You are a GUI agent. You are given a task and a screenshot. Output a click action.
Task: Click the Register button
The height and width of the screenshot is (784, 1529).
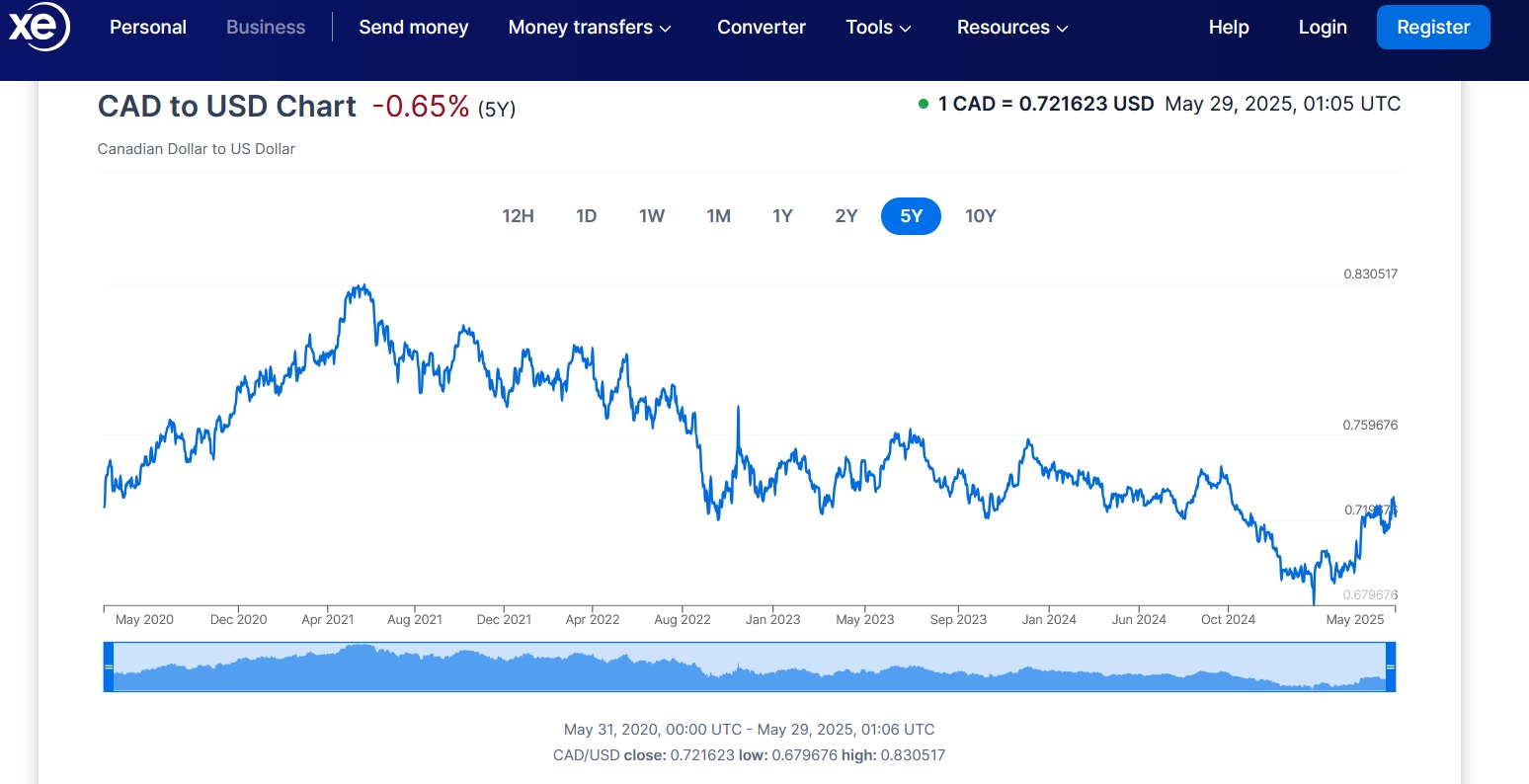[1433, 28]
